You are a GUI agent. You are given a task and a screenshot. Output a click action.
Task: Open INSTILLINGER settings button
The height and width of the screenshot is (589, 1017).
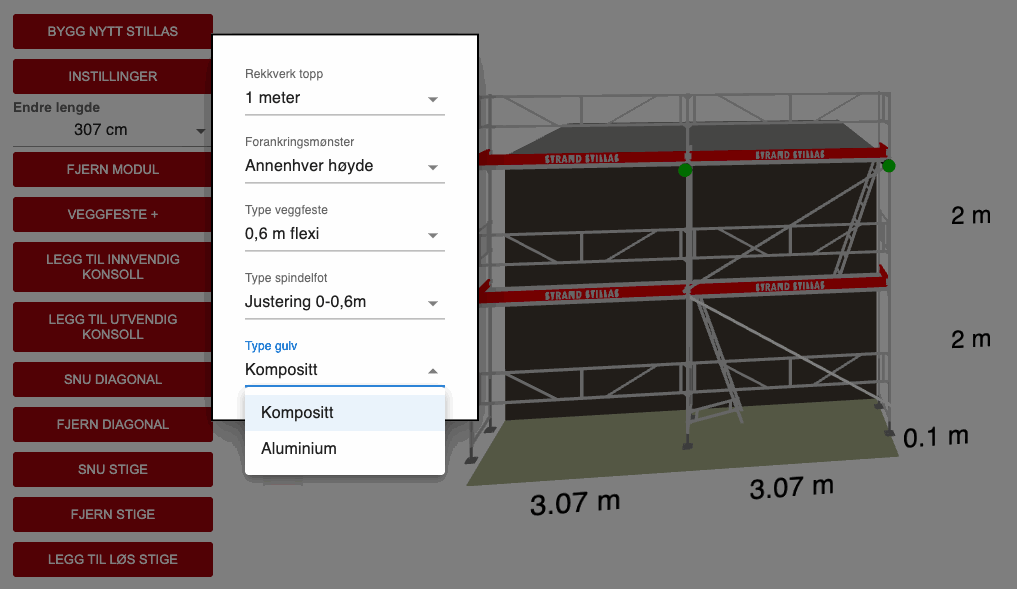click(x=112, y=76)
